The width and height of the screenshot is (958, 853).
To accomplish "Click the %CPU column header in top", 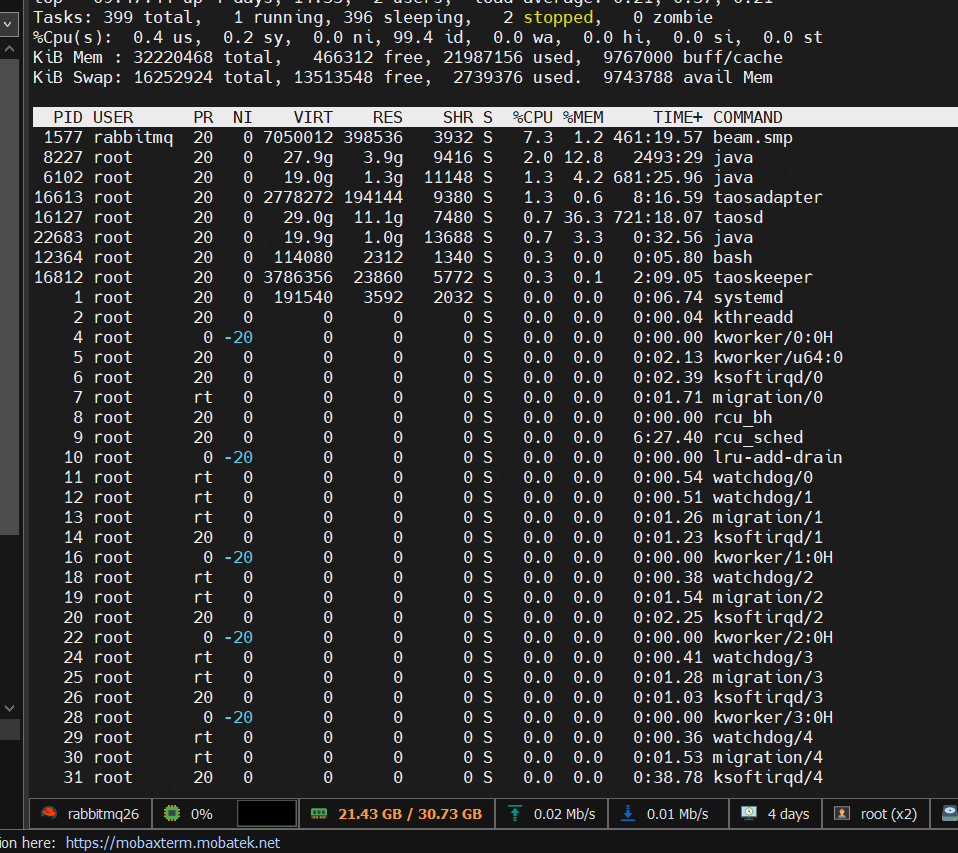I will [532, 117].
